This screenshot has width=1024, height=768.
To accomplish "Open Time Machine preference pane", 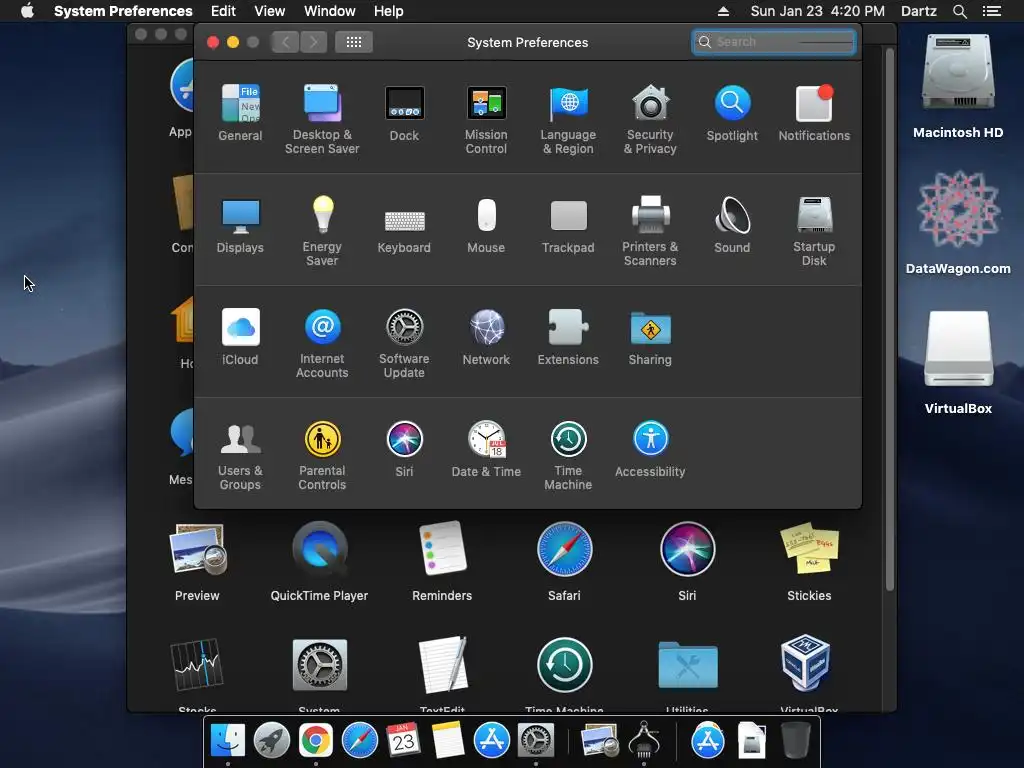I will [x=568, y=455].
